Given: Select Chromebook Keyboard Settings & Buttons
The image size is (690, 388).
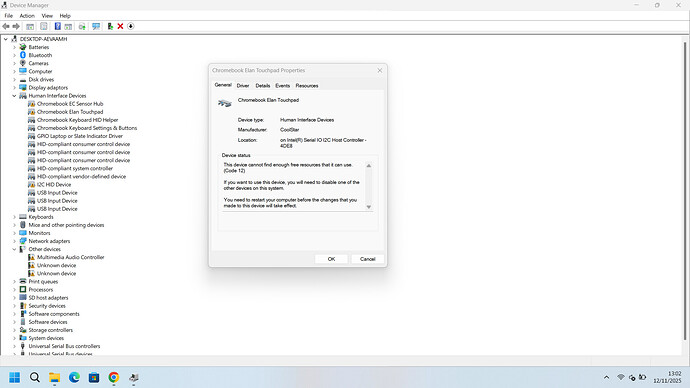Looking at the screenshot, I should click(x=87, y=128).
